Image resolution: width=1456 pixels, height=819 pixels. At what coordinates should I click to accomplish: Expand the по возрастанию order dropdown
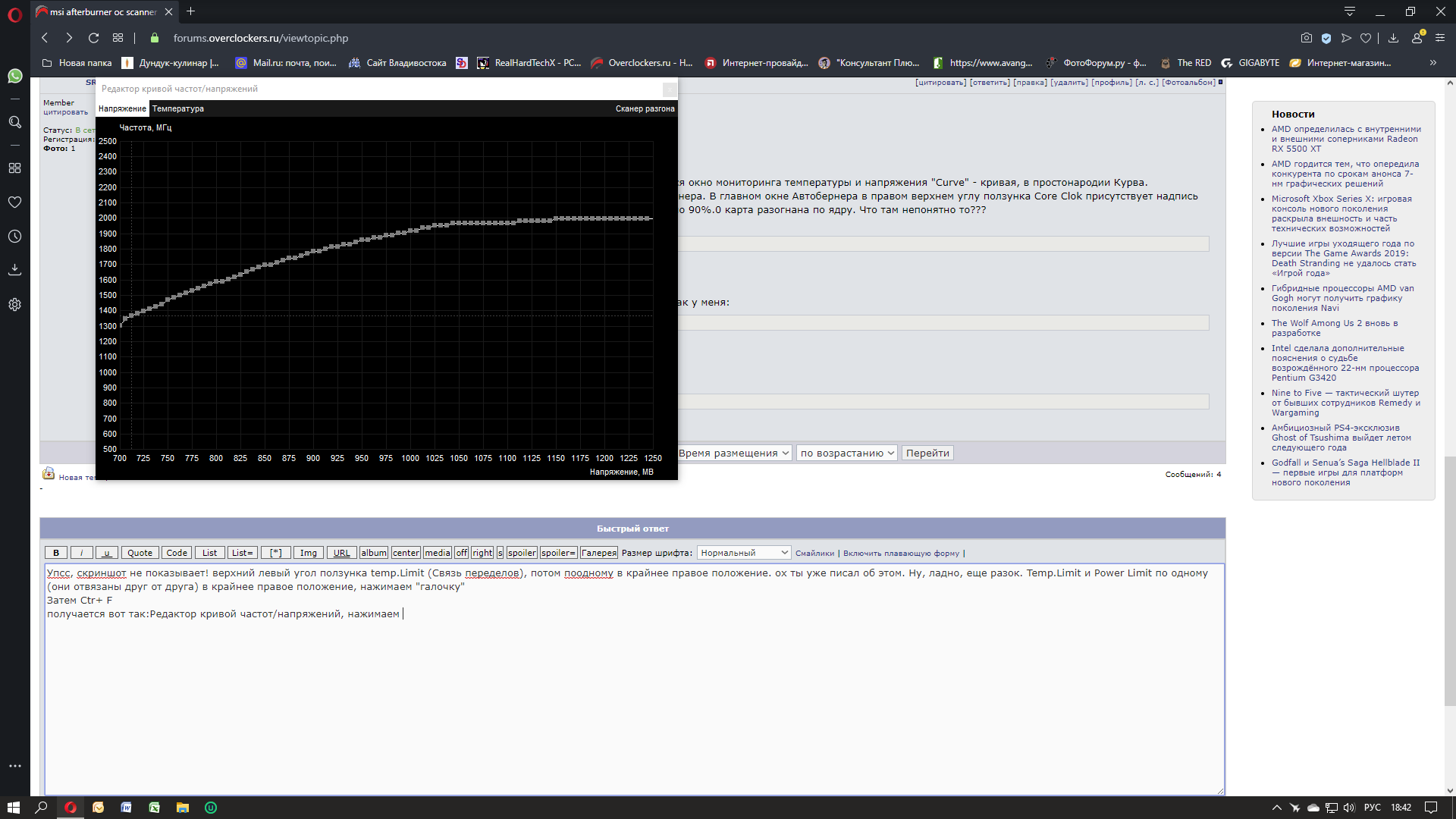847,453
